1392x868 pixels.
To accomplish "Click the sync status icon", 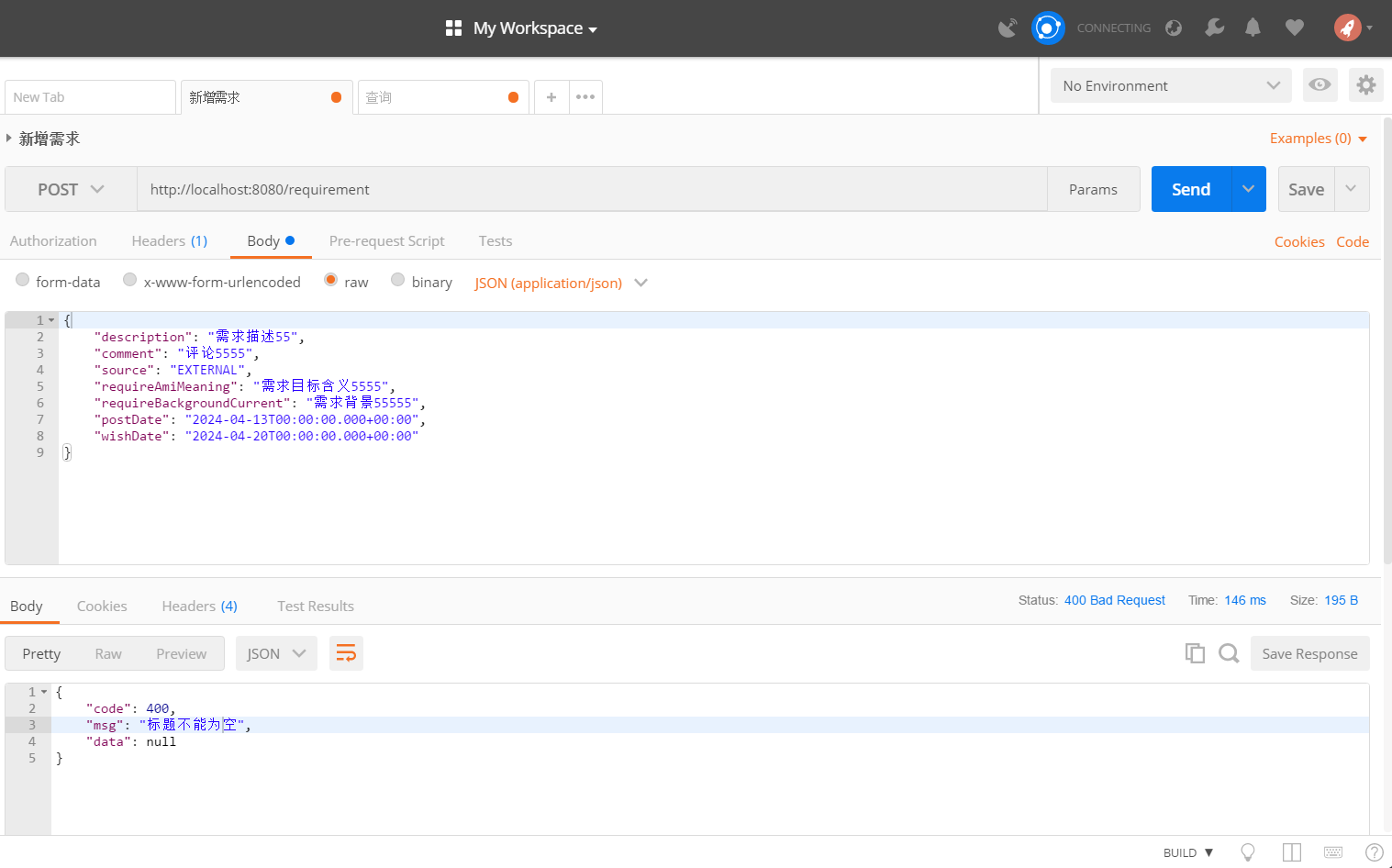I will (x=1047, y=28).
